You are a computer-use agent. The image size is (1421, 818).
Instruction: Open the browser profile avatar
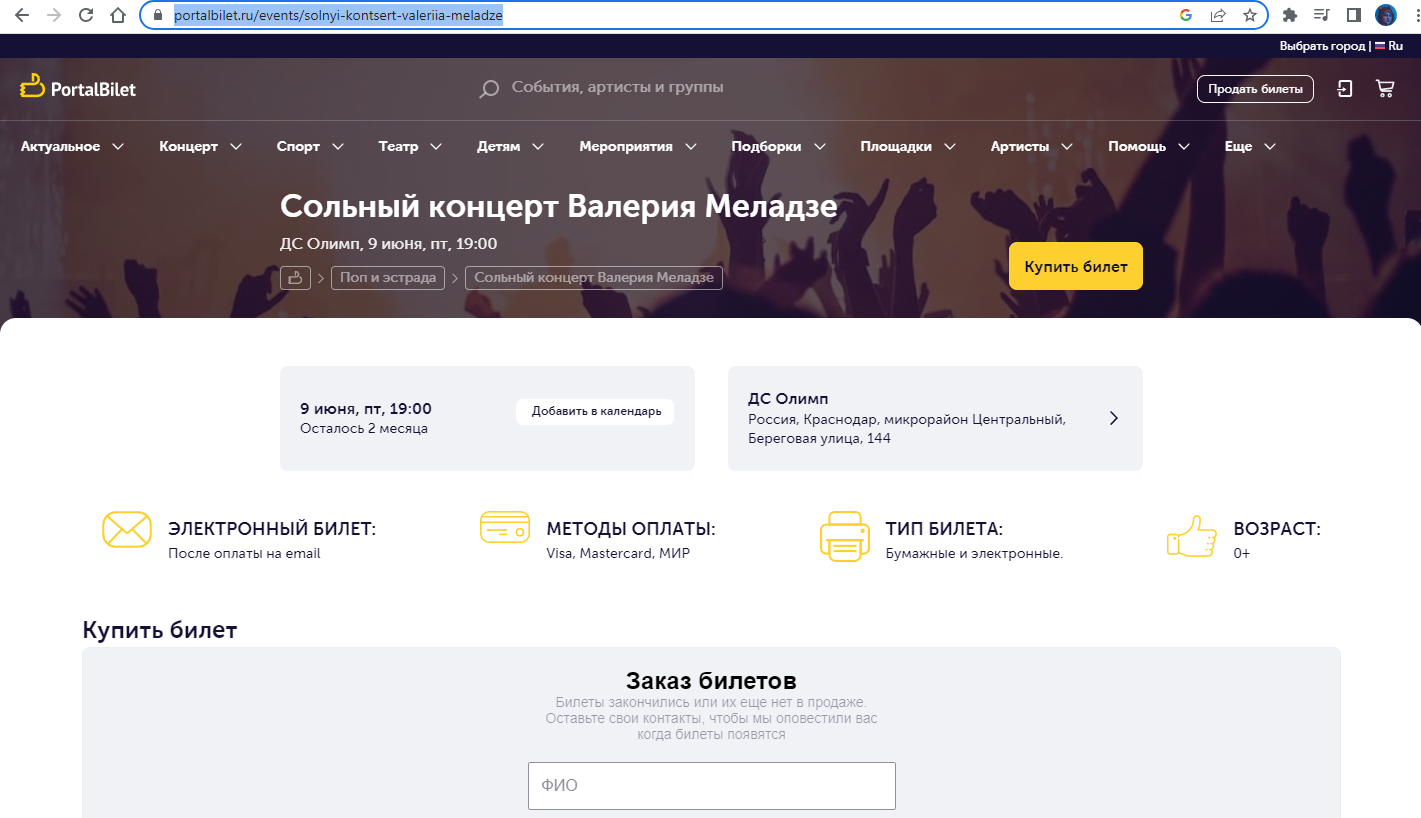pyautogui.click(x=1386, y=15)
